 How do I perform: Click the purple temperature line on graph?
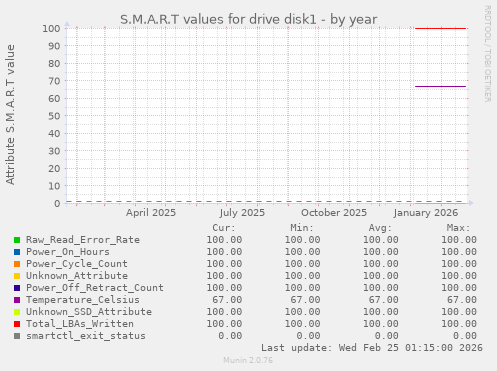tap(440, 87)
